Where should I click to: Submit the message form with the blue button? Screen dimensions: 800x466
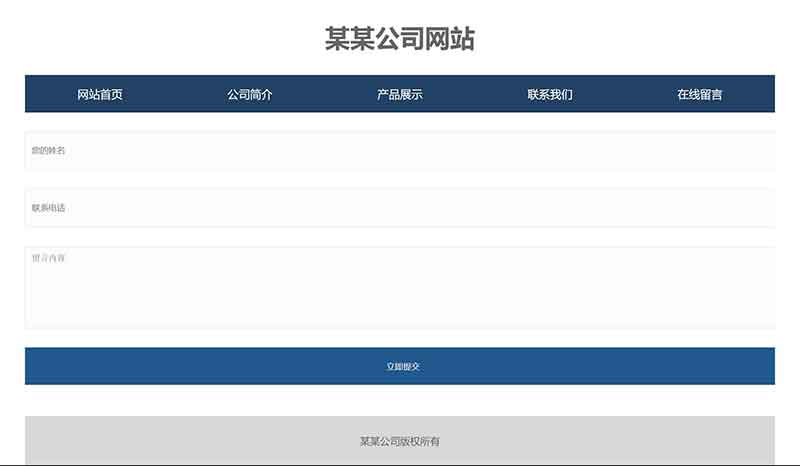(x=400, y=366)
